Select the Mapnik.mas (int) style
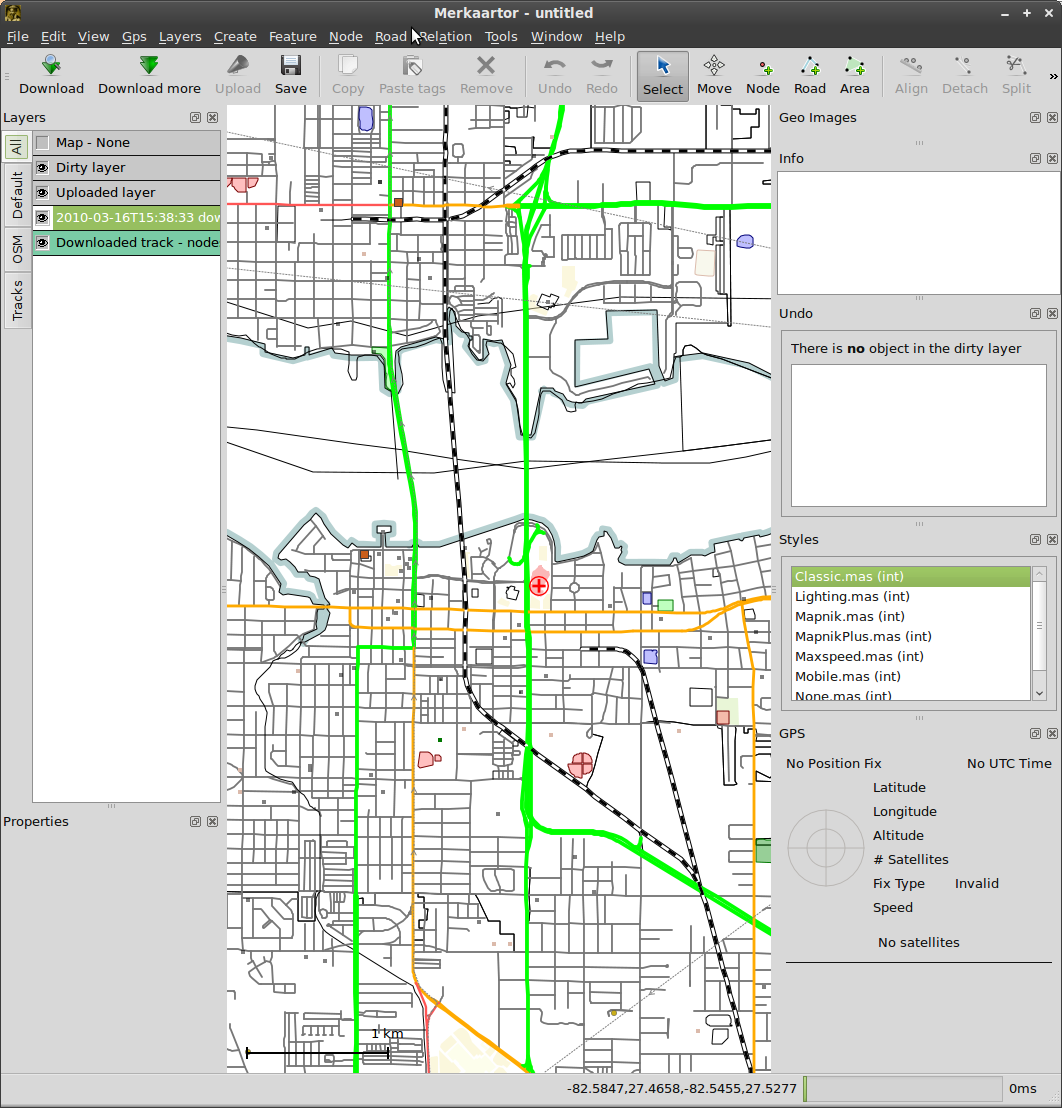This screenshot has width=1062, height=1108. pyautogui.click(x=849, y=616)
